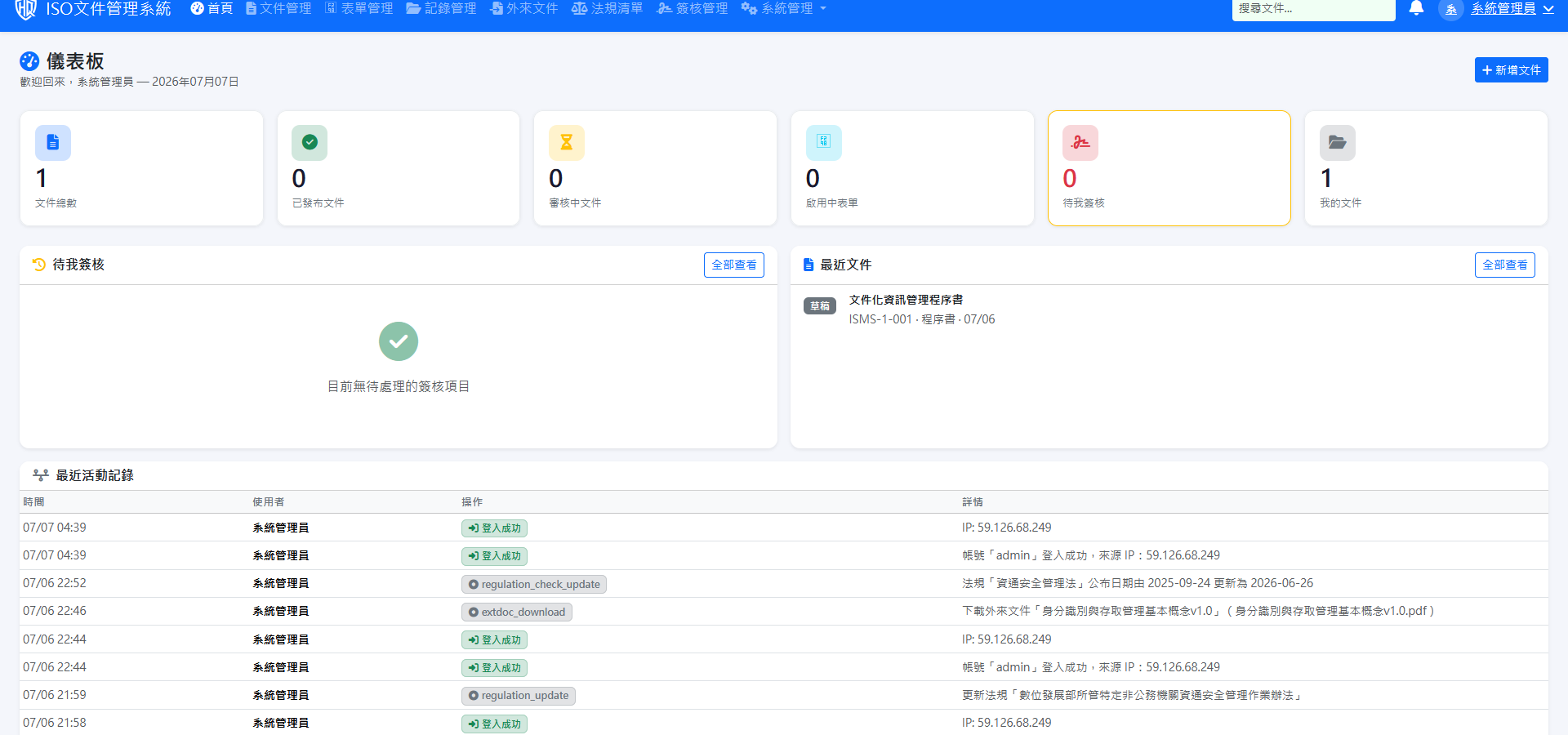Click ISMS-1-001 document metadata line
Screen dimensions: 1568x735
[x=922, y=319]
